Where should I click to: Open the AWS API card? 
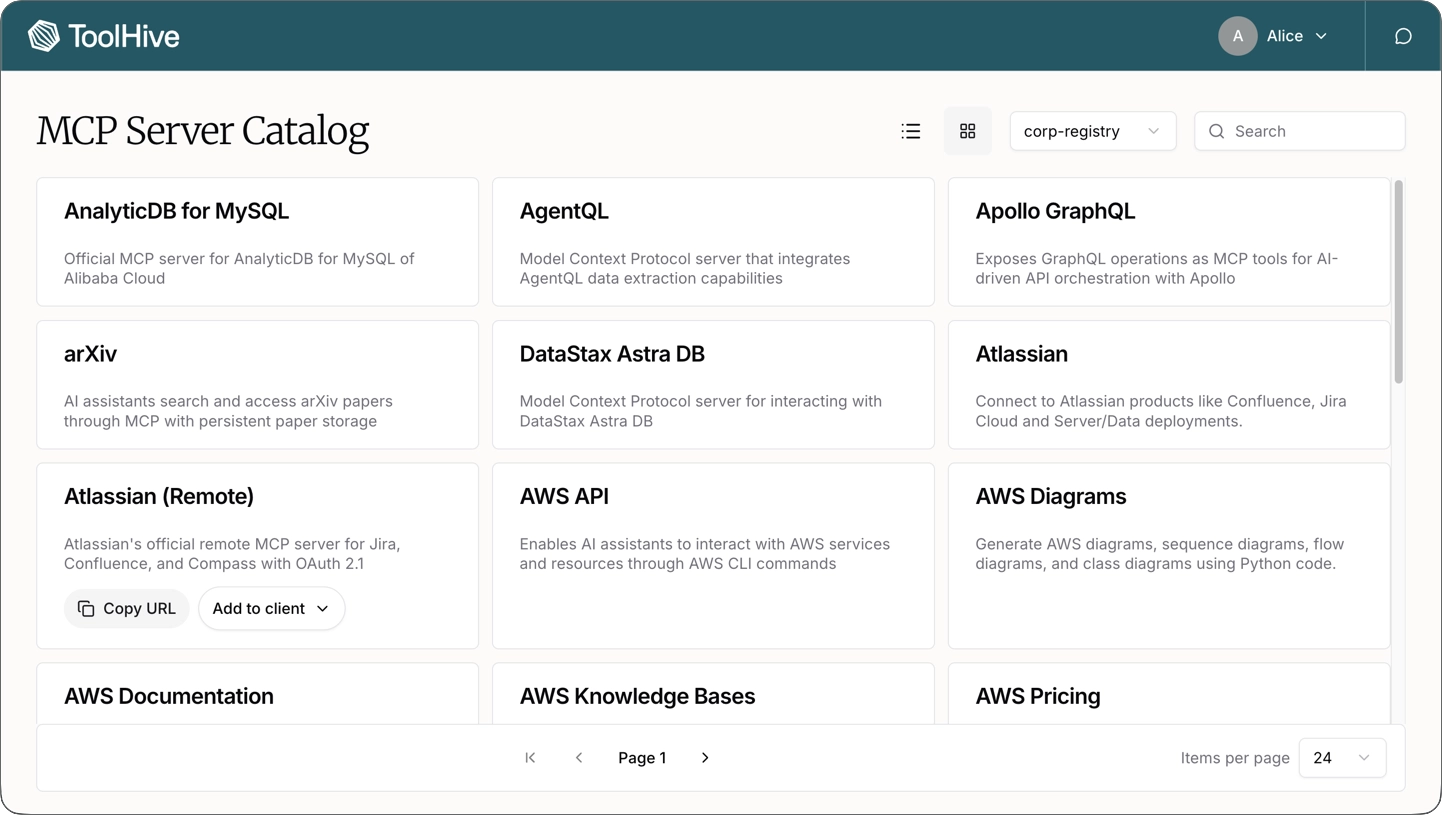[713, 556]
